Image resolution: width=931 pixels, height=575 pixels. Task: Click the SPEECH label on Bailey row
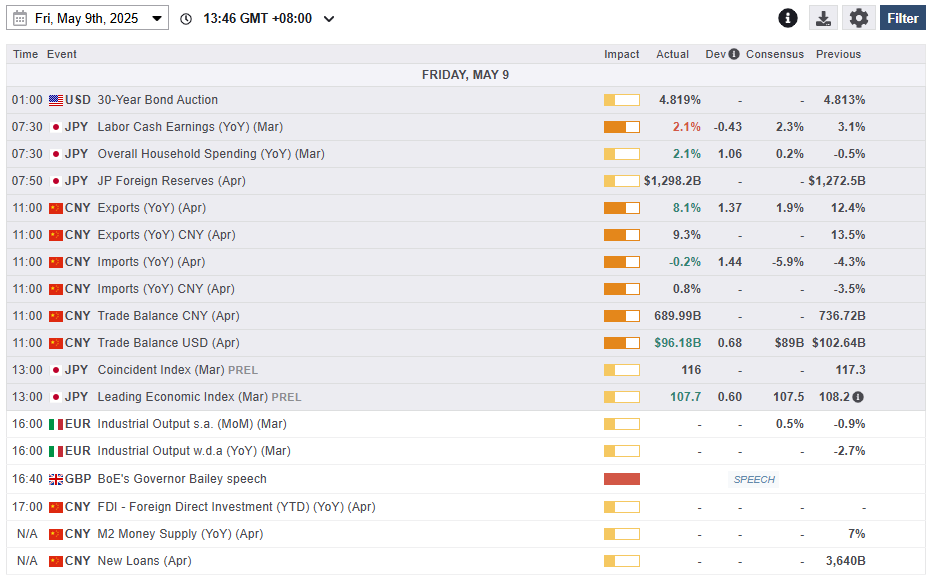[754, 479]
